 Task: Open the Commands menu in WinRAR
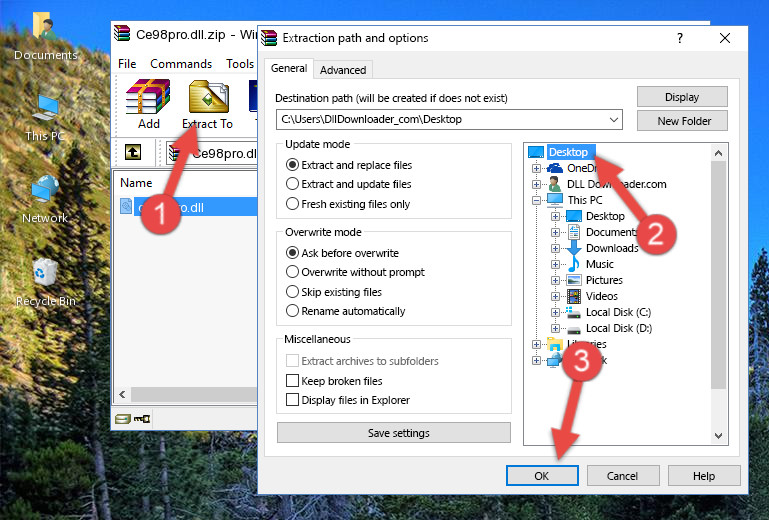tap(181, 64)
